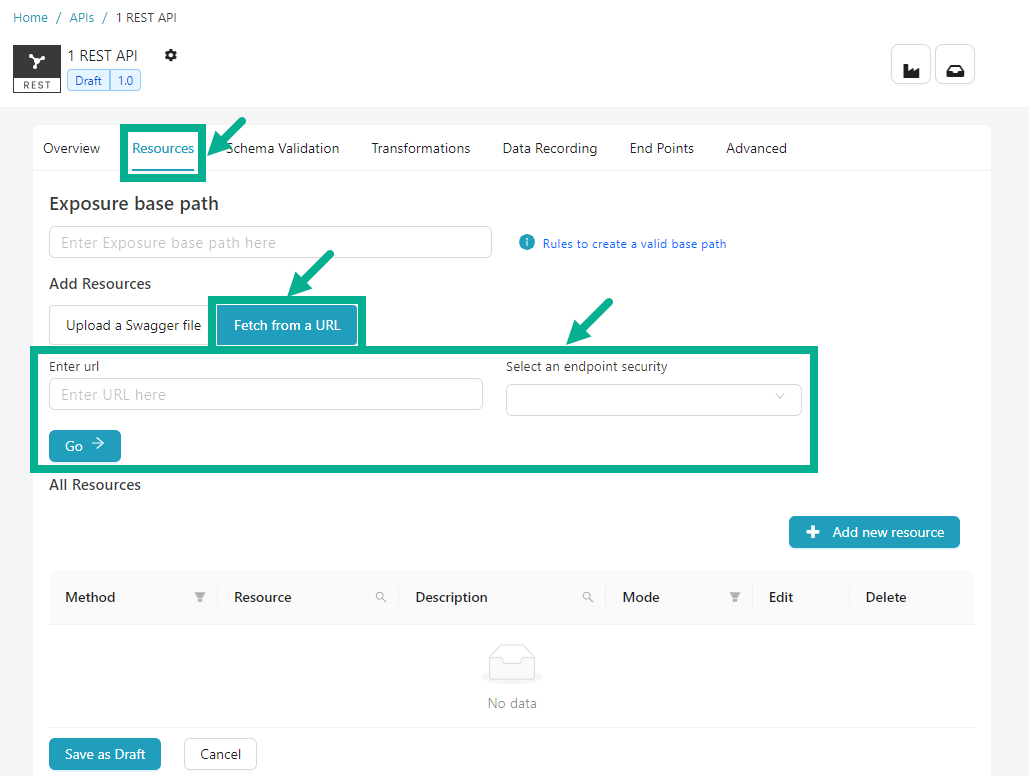The width and height of the screenshot is (1029, 776).
Task: Open Rules to create a valid base path link
Action: click(x=634, y=244)
